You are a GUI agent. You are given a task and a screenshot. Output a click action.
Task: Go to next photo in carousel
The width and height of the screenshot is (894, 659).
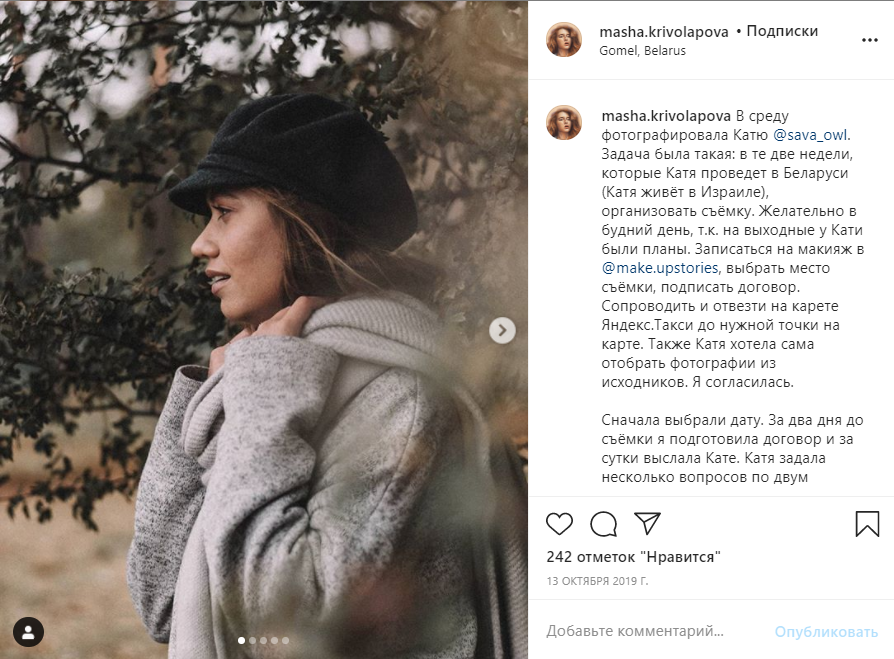pos(503,329)
